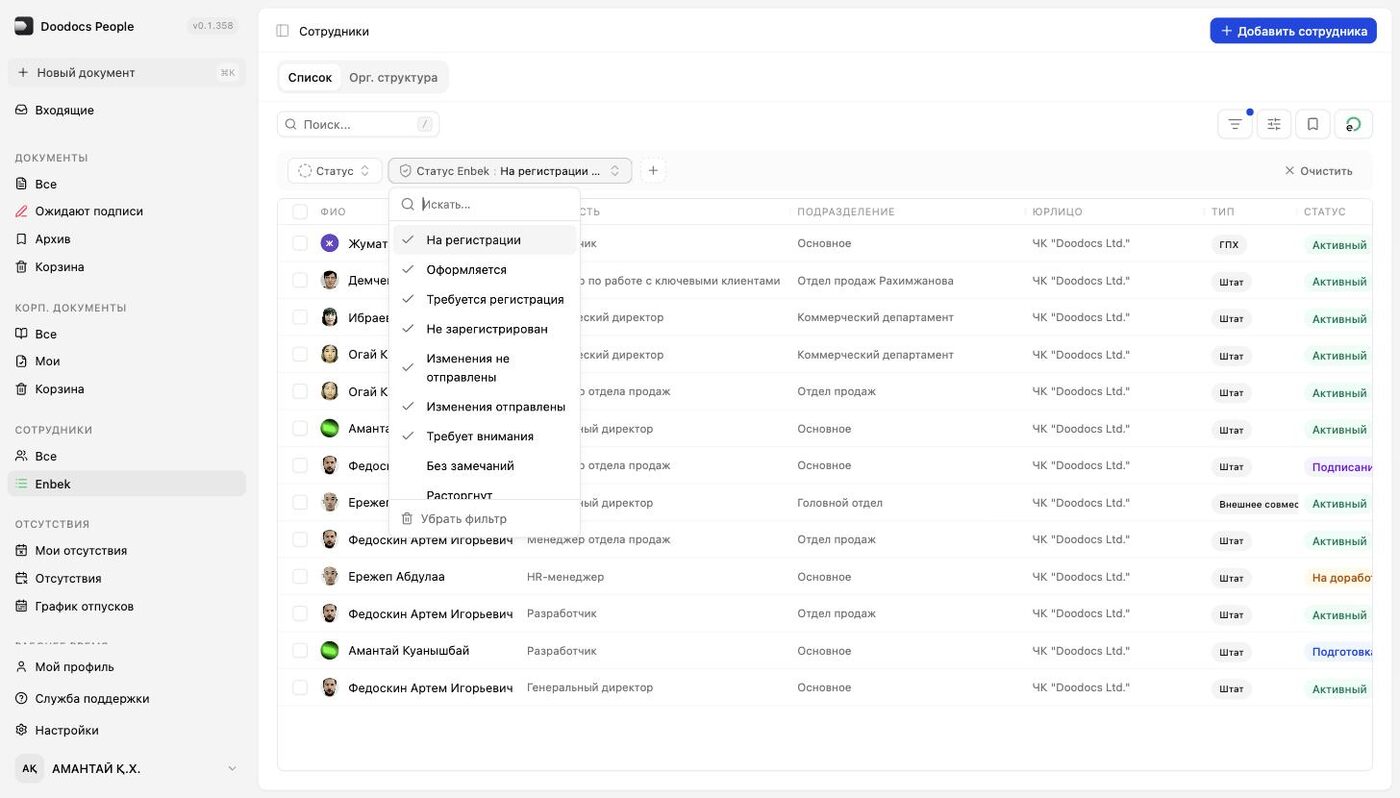
Task: Click Новый документ button
Action: coord(126,72)
